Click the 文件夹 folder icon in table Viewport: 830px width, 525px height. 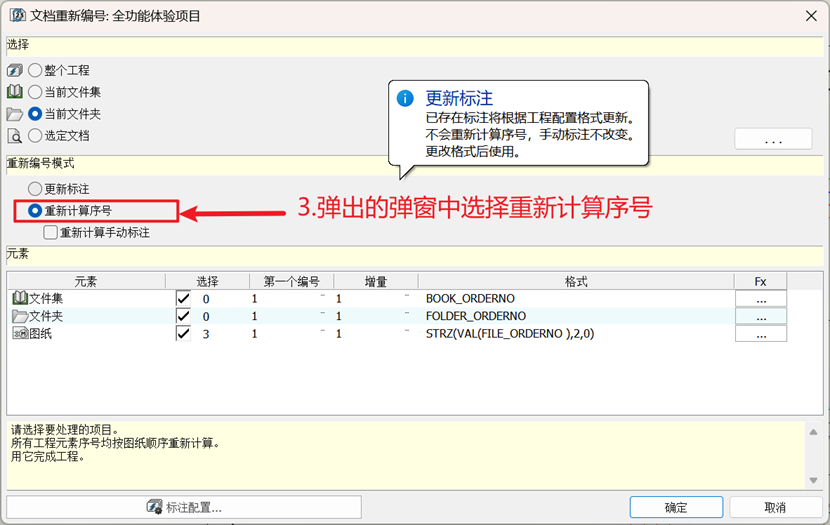tap(20, 316)
